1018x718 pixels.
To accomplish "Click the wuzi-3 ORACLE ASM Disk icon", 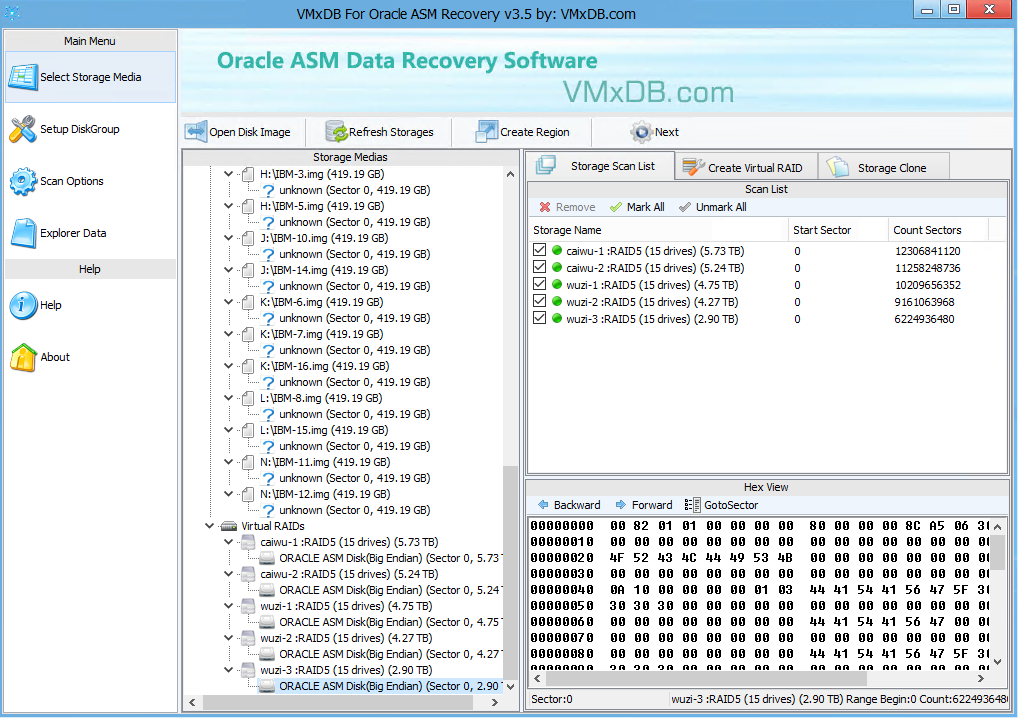I will click(267, 686).
